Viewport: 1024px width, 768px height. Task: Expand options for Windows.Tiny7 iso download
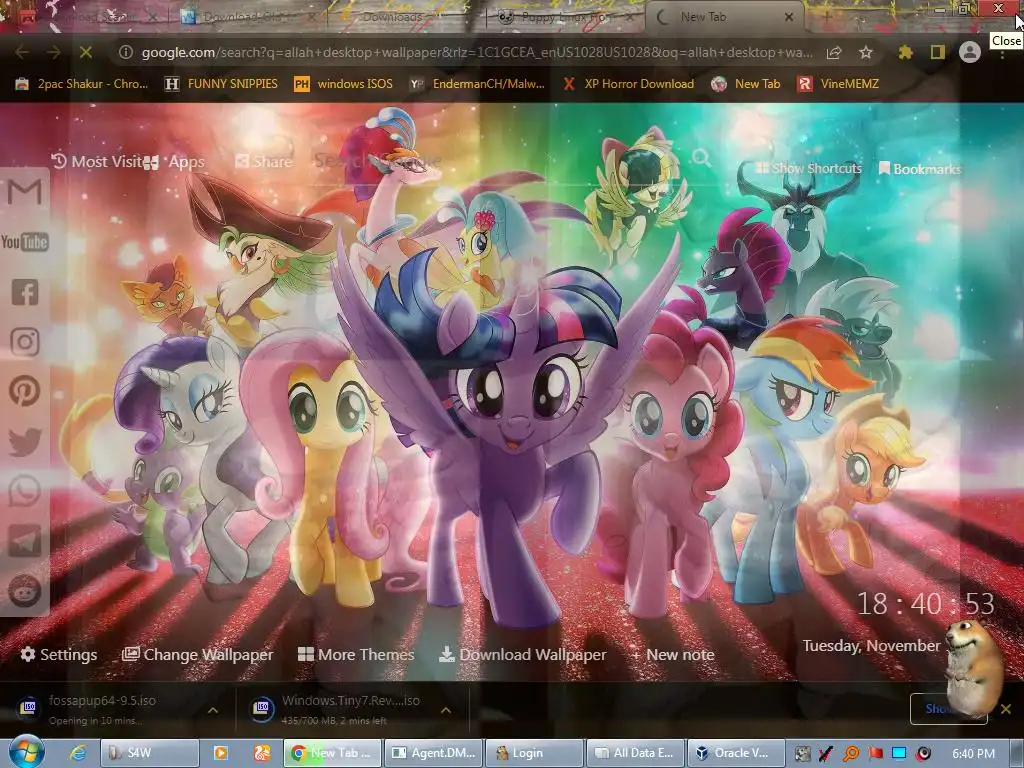[446, 710]
